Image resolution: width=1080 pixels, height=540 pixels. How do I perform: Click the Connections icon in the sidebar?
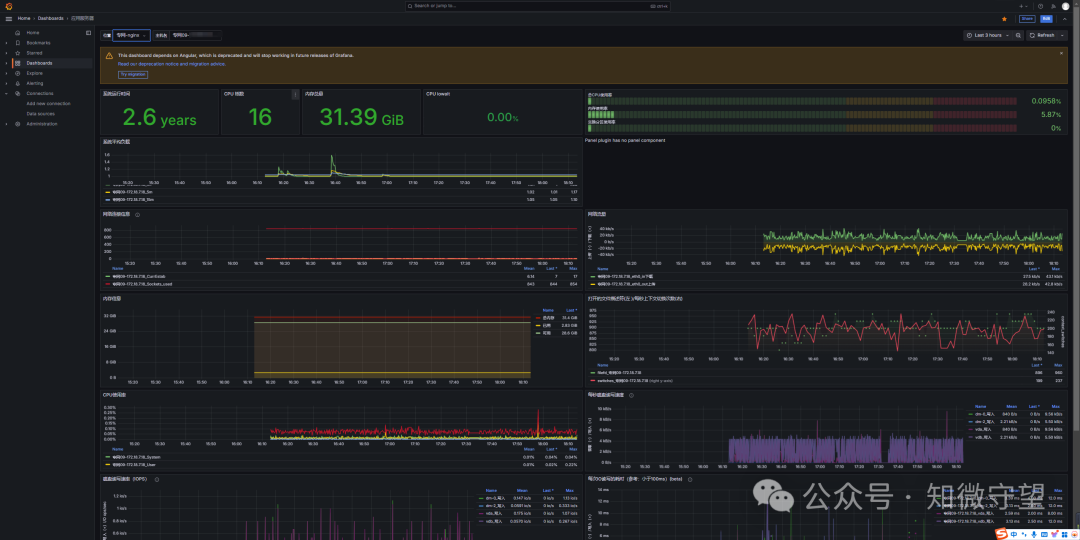pyautogui.click(x=17, y=93)
